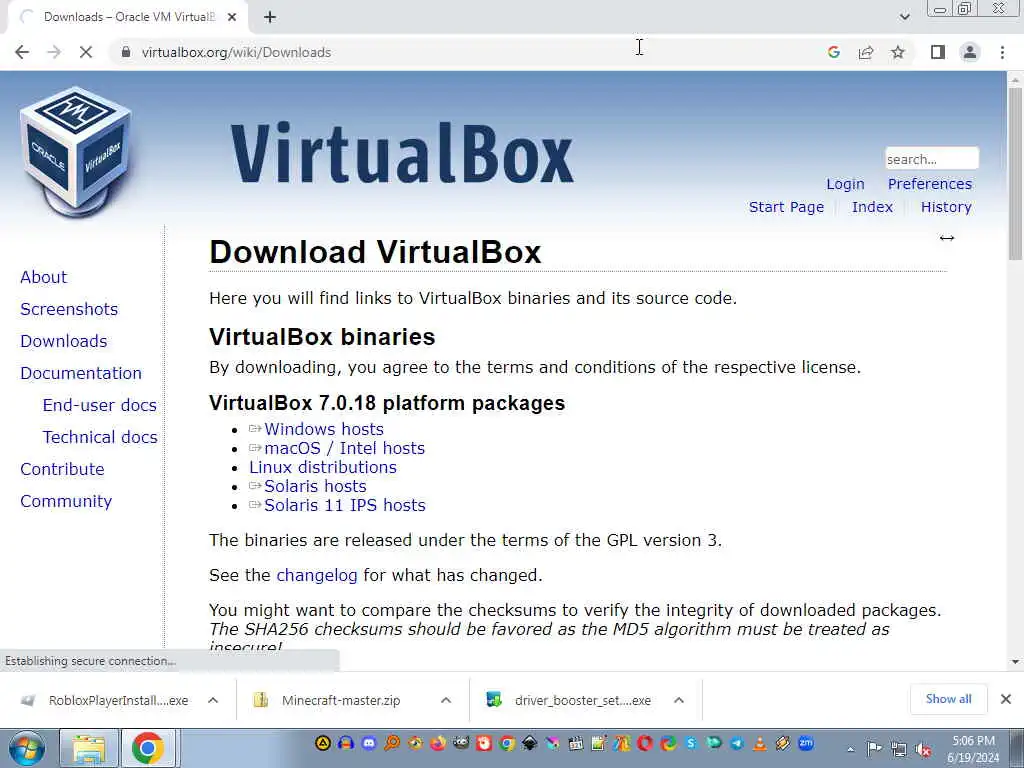The image size is (1024, 768).
Task: Launch Skype from the taskbar
Action: point(691,743)
